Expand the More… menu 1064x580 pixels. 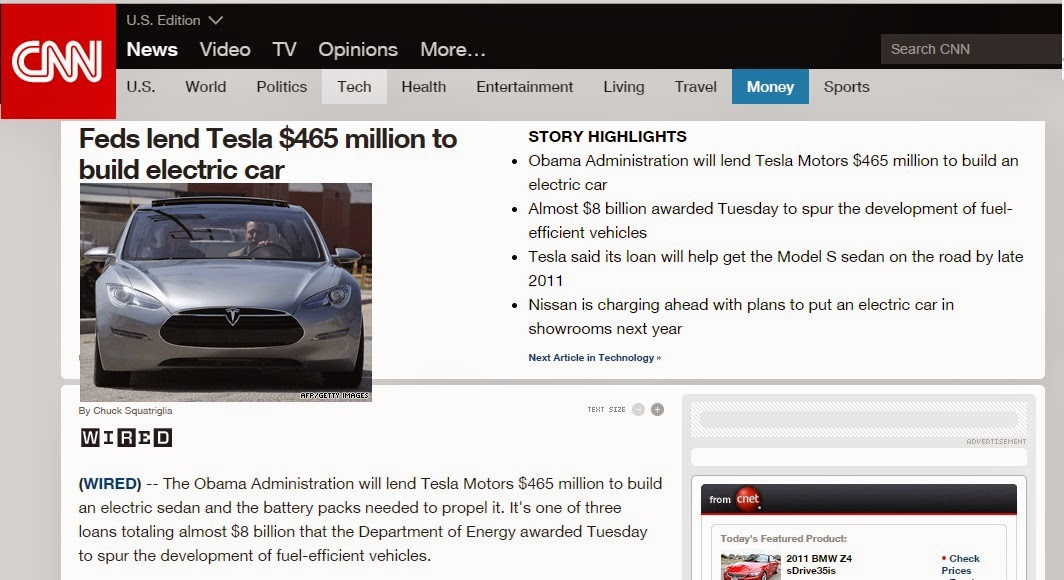[x=453, y=50]
